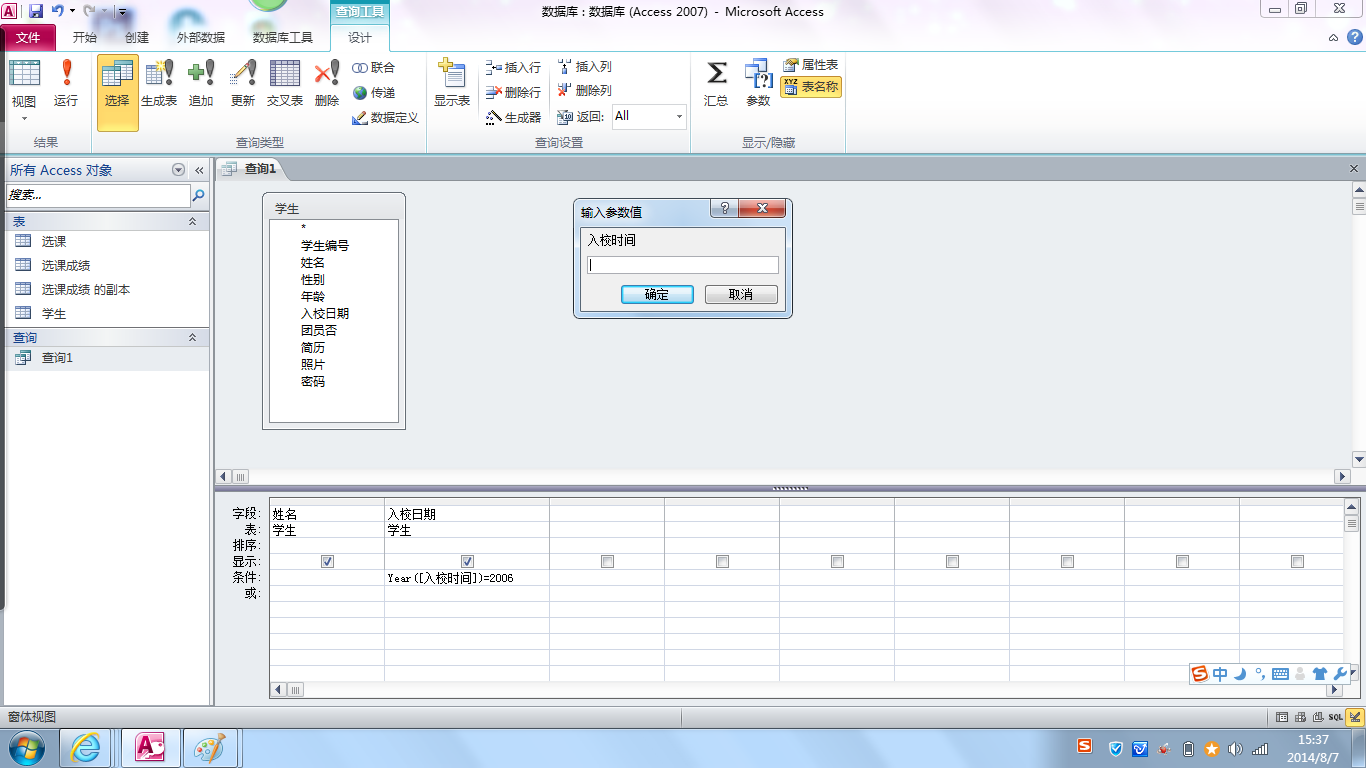
Task: Open Paint from taskbar
Action: tap(209, 748)
